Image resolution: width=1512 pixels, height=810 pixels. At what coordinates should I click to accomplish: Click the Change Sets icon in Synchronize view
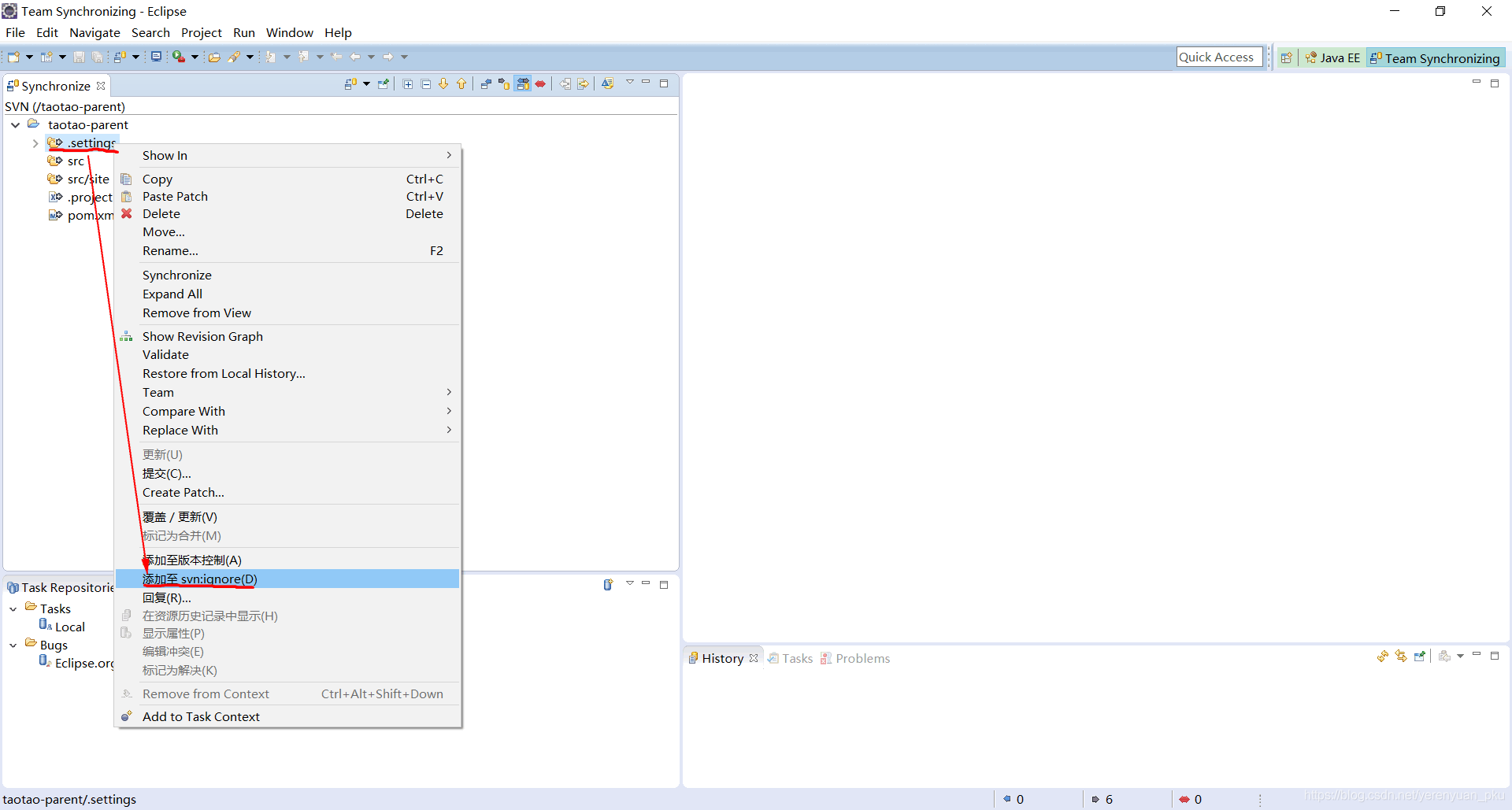click(x=607, y=84)
